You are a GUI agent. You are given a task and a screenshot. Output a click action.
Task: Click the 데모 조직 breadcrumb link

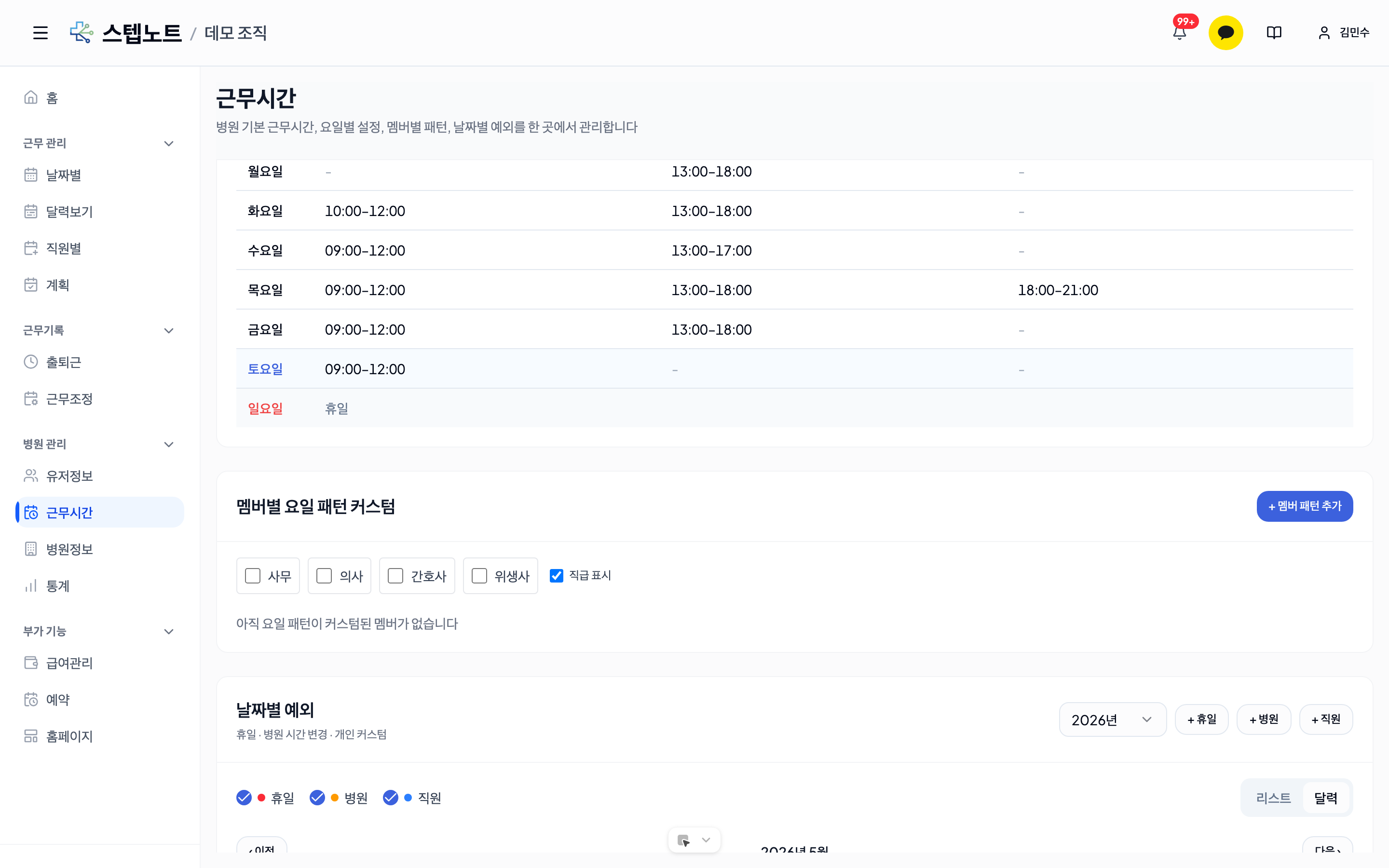[236, 33]
